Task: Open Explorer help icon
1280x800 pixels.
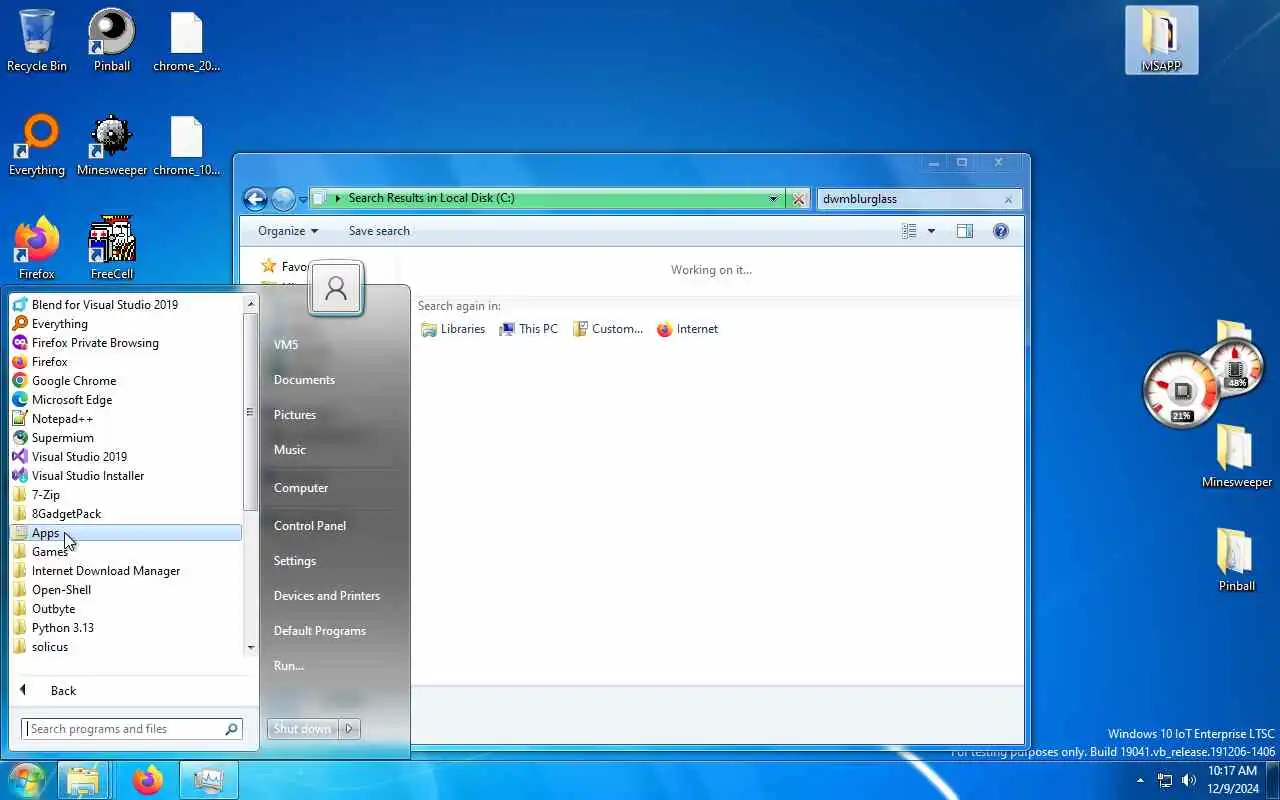Action: coord(1001,231)
